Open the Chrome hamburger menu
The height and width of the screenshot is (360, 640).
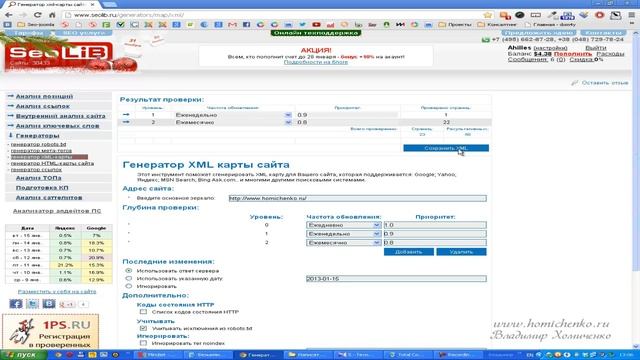(x=632, y=15)
